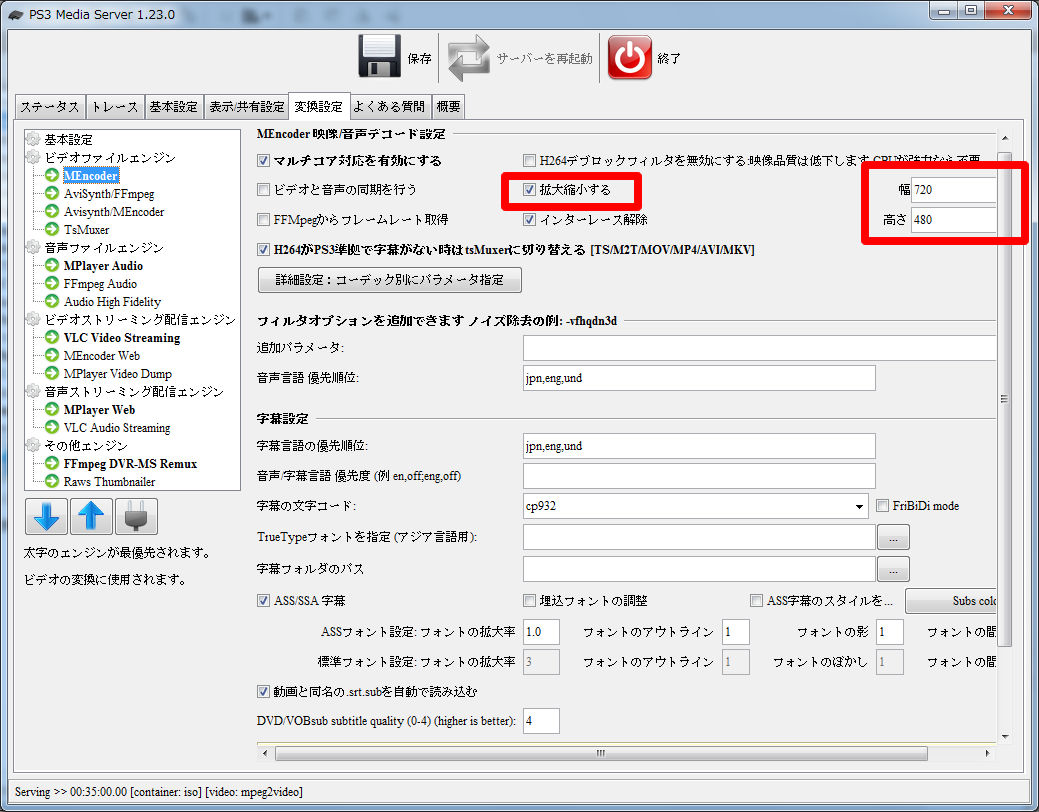Select the MEncoder engine in tree
1039x812 pixels.
pos(91,176)
